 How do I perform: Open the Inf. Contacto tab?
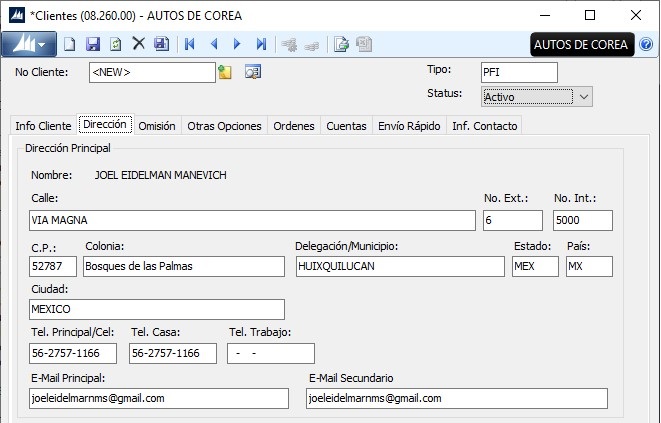pyautogui.click(x=484, y=126)
